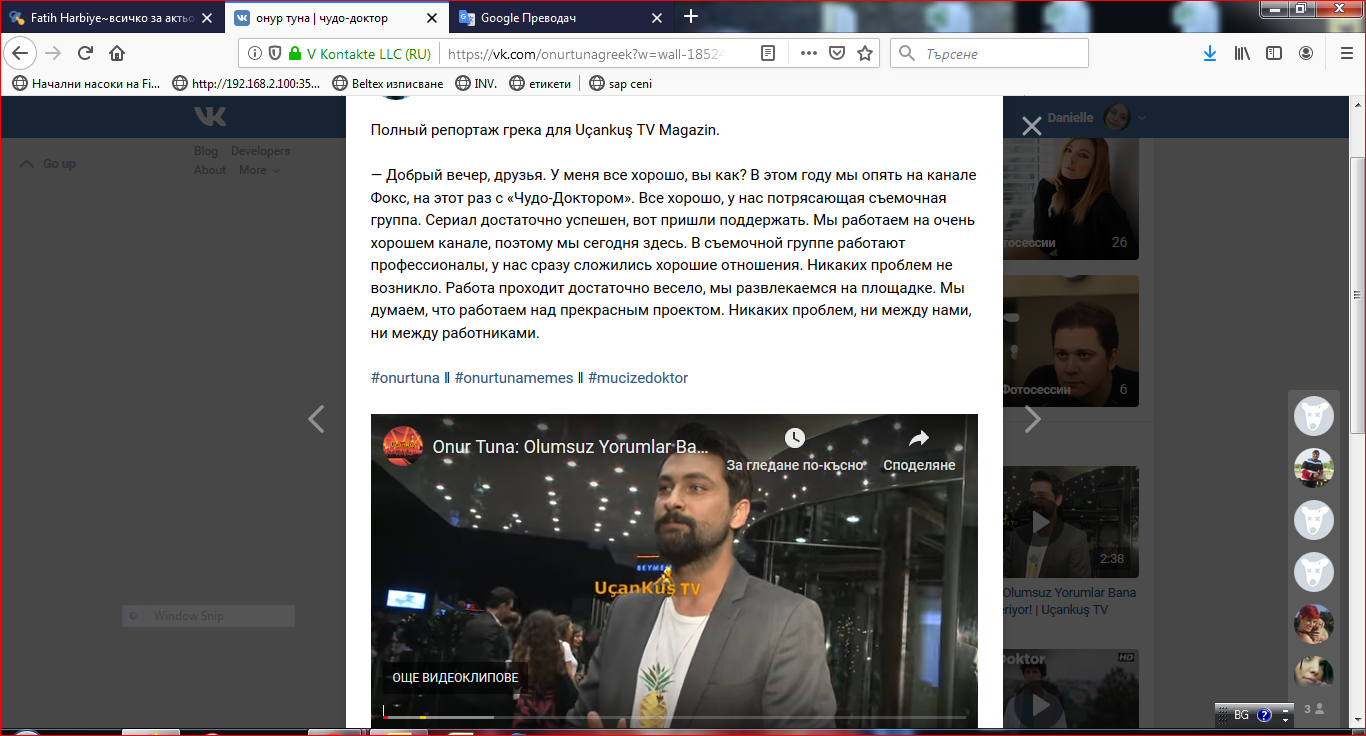Viewport: 1366px width, 736px height.
Task: Open Firefox downloads arrow icon
Action: [x=1209, y=53]
